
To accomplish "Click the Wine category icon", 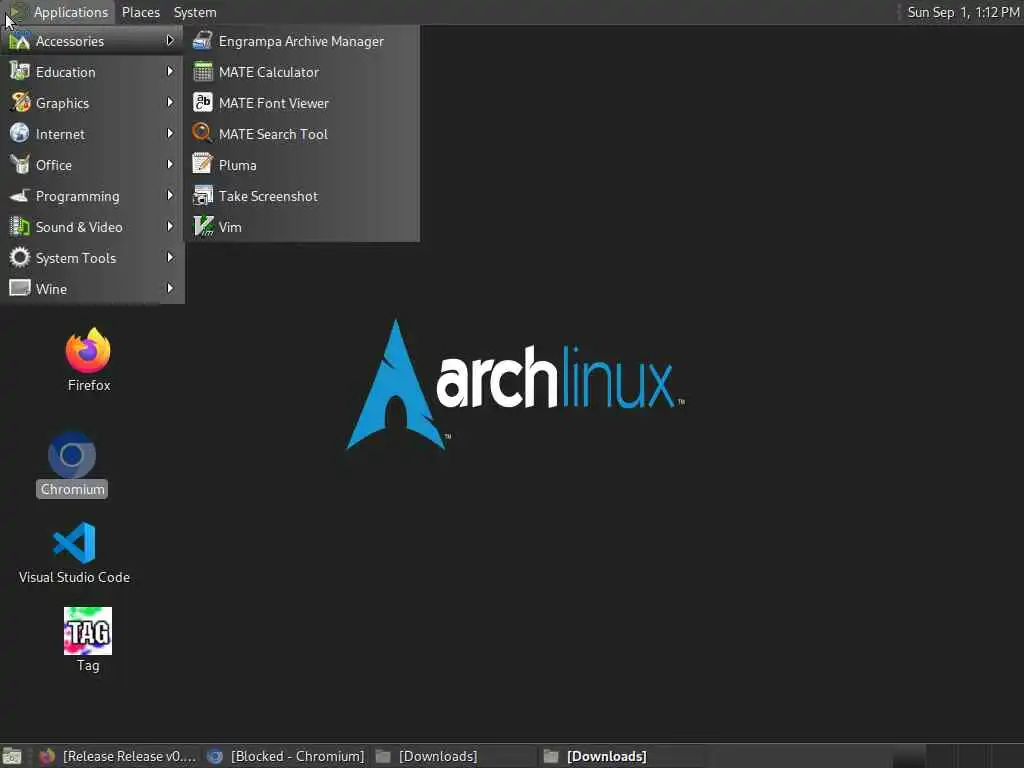I will [20, 288].
